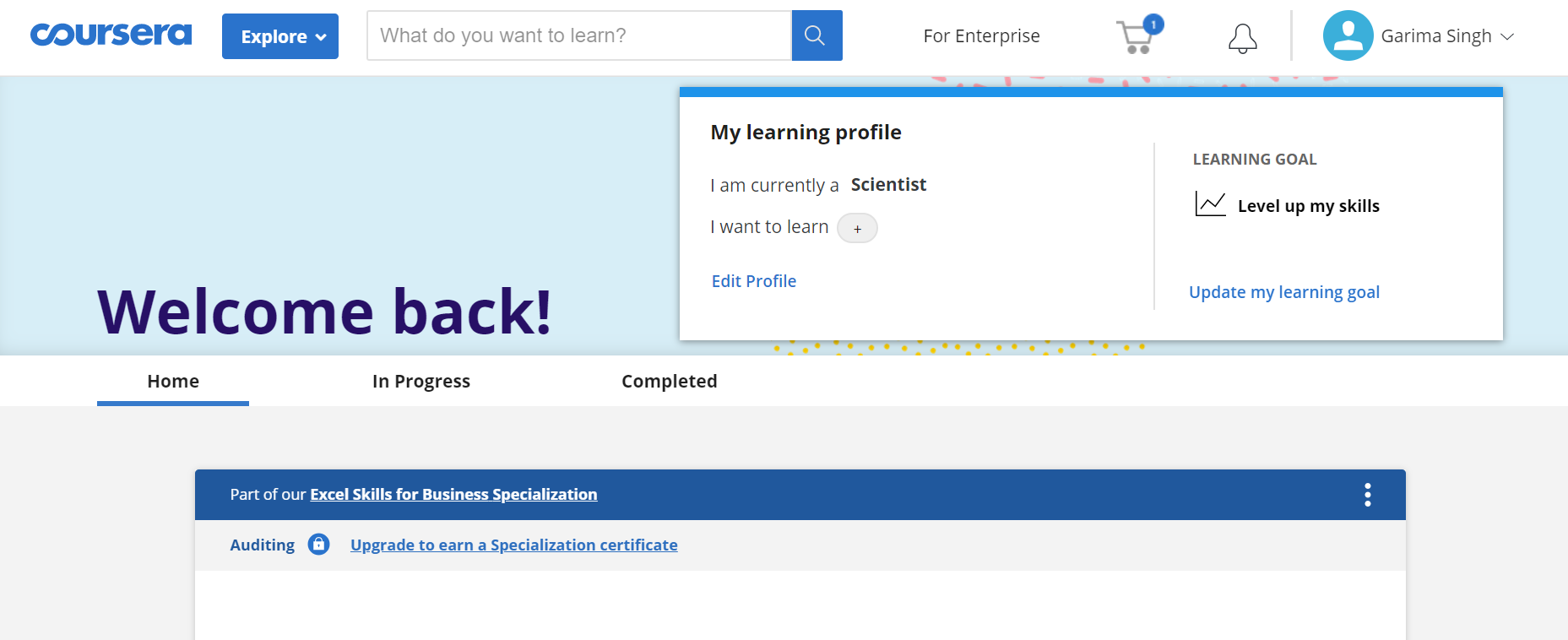Click the 'Scientist' occupation text

pyautogui.click(x=888, y=184)
